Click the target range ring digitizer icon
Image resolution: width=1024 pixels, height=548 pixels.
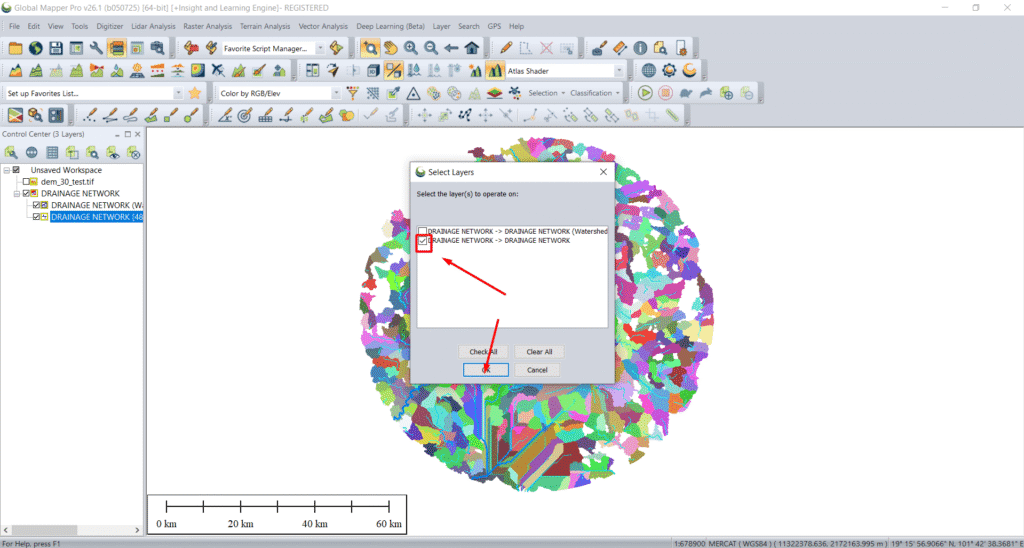click(245, 116)
